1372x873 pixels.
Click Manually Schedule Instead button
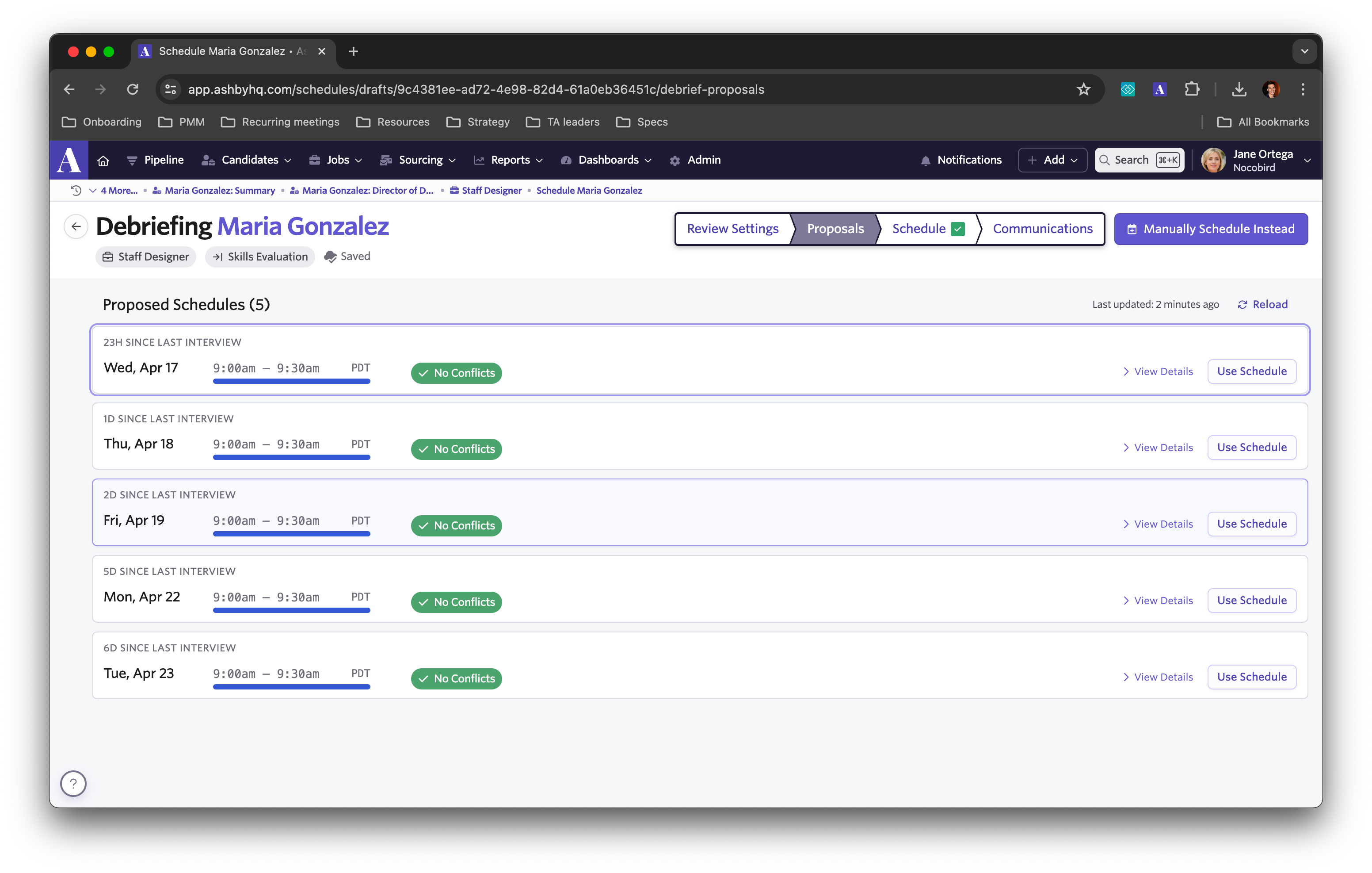[x=1211, y=229]
